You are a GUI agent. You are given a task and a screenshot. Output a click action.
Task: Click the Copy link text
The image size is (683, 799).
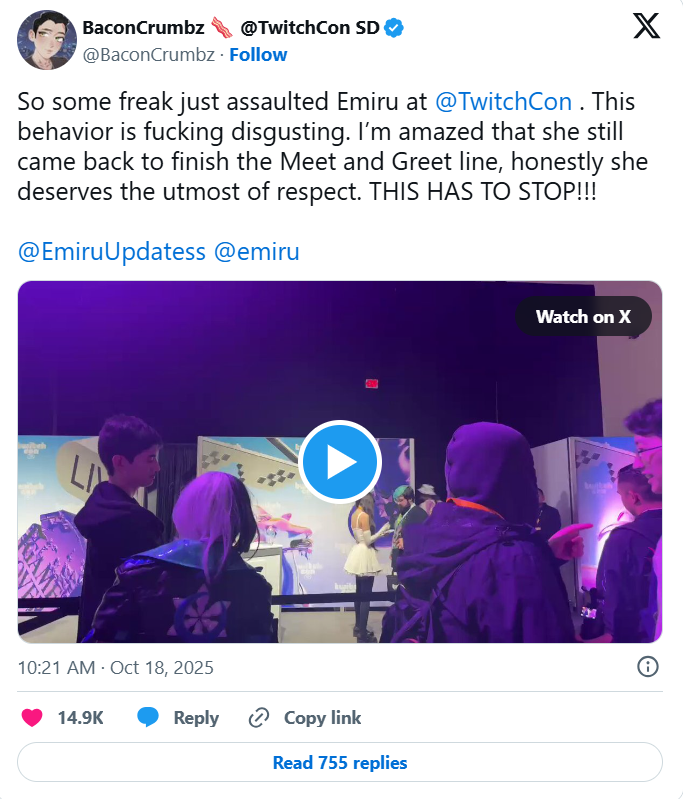pyautogui.click(x=322, y=717)
